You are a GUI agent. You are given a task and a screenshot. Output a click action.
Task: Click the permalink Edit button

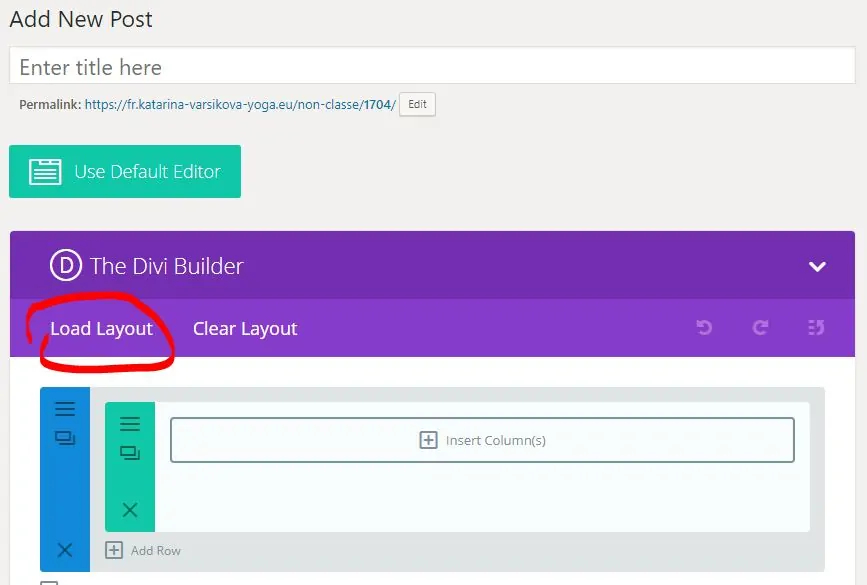417,105
